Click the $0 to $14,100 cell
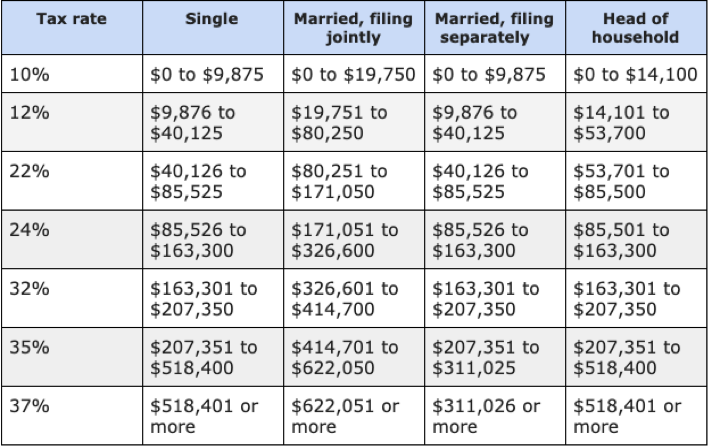 pos(636,74)
